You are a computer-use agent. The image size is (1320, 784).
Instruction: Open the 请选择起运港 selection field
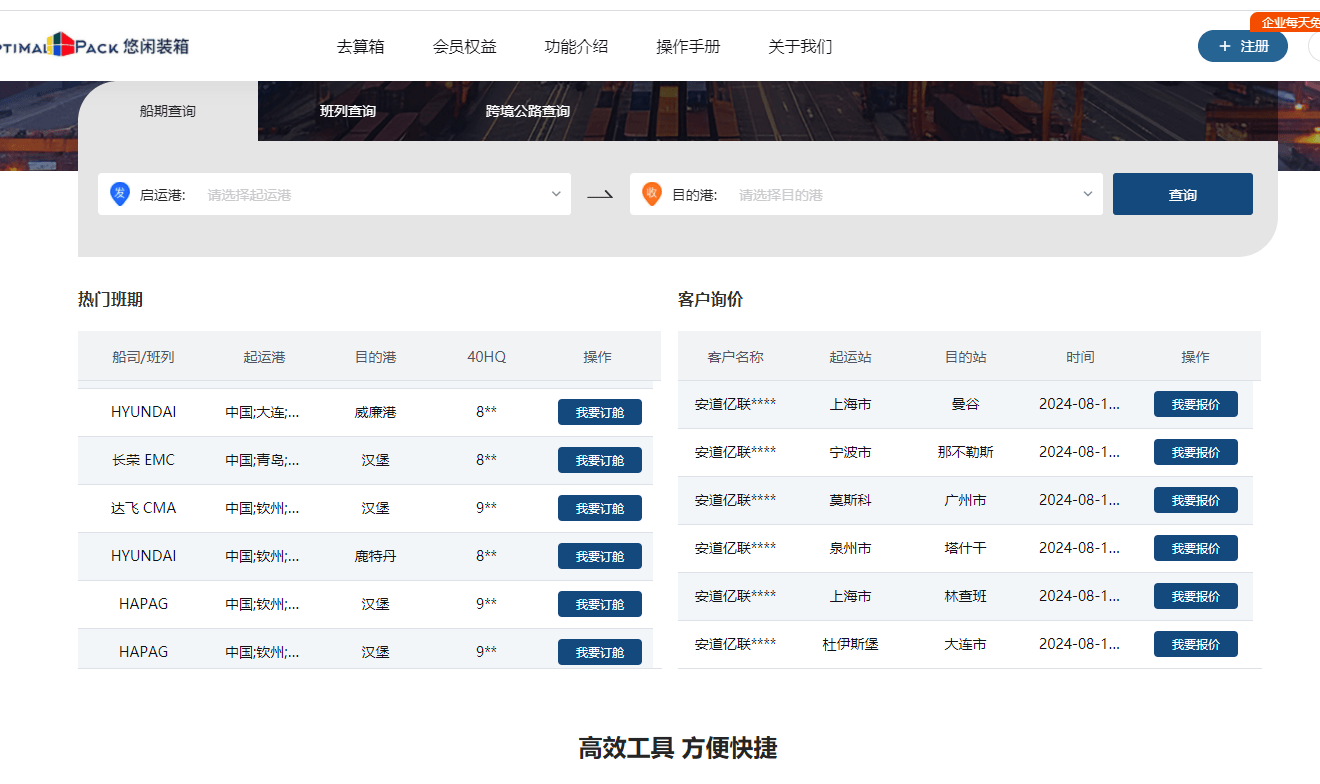370,195
